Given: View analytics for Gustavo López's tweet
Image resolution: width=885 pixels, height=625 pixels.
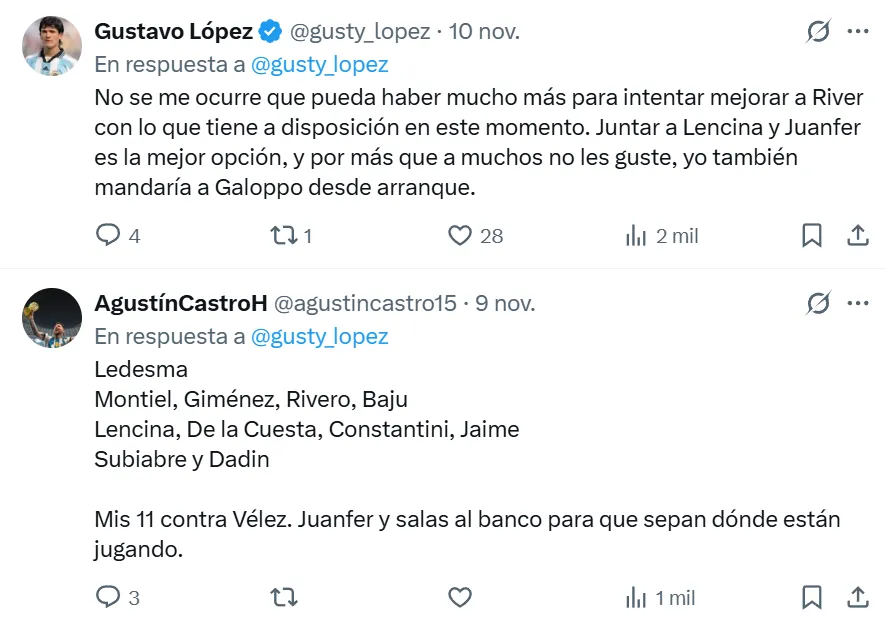Looking at the screenshot, I should pos(636,236).
